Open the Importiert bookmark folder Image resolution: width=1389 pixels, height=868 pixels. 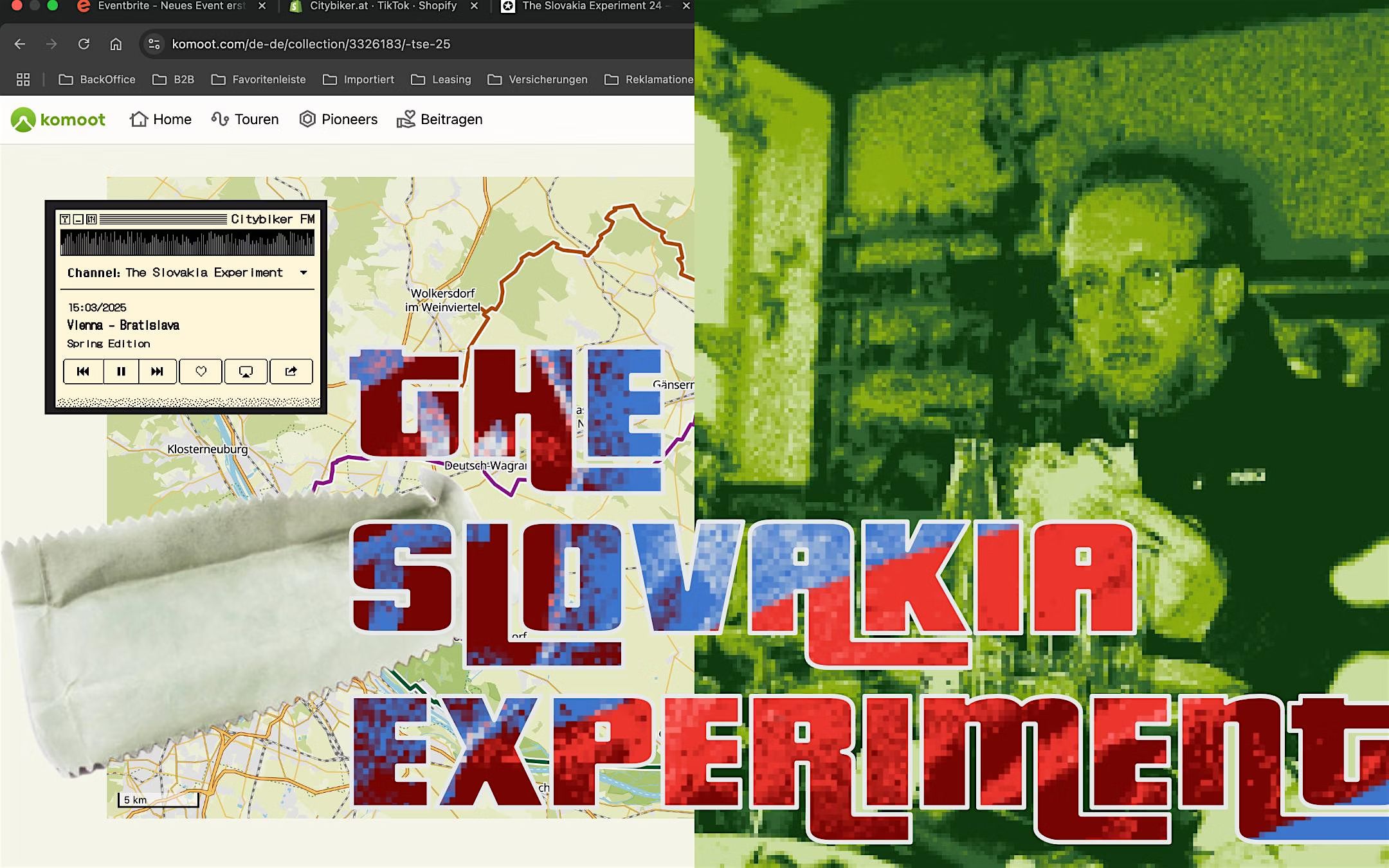[x=358, y=79]
